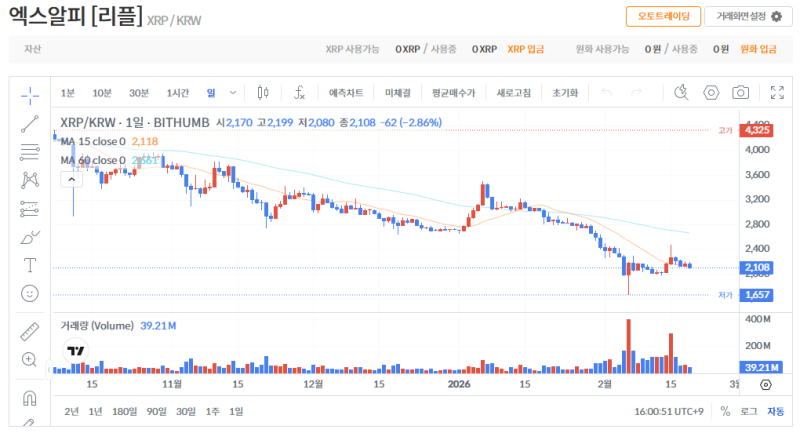Open the fx indicators menu
Screen dimensions: 800x433
(299, 92)
